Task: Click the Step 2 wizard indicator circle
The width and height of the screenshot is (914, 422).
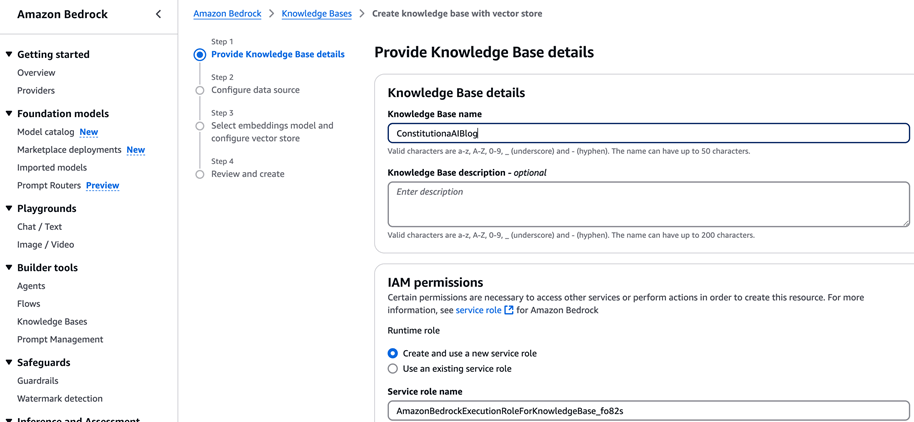Action: coord(200,90)
